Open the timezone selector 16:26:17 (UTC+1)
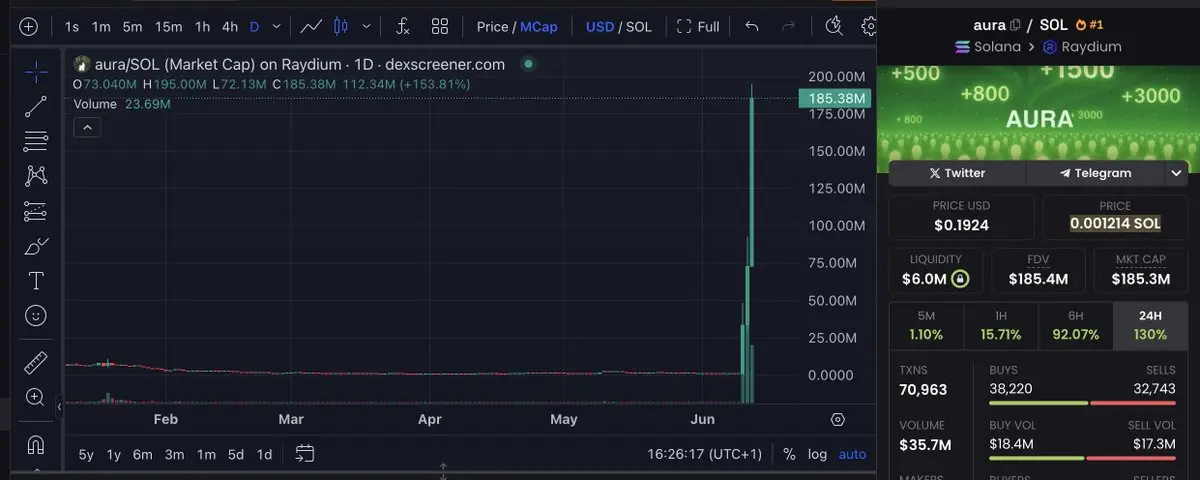Viewport: 1200px width, 480px height. (x=704, y=454)
